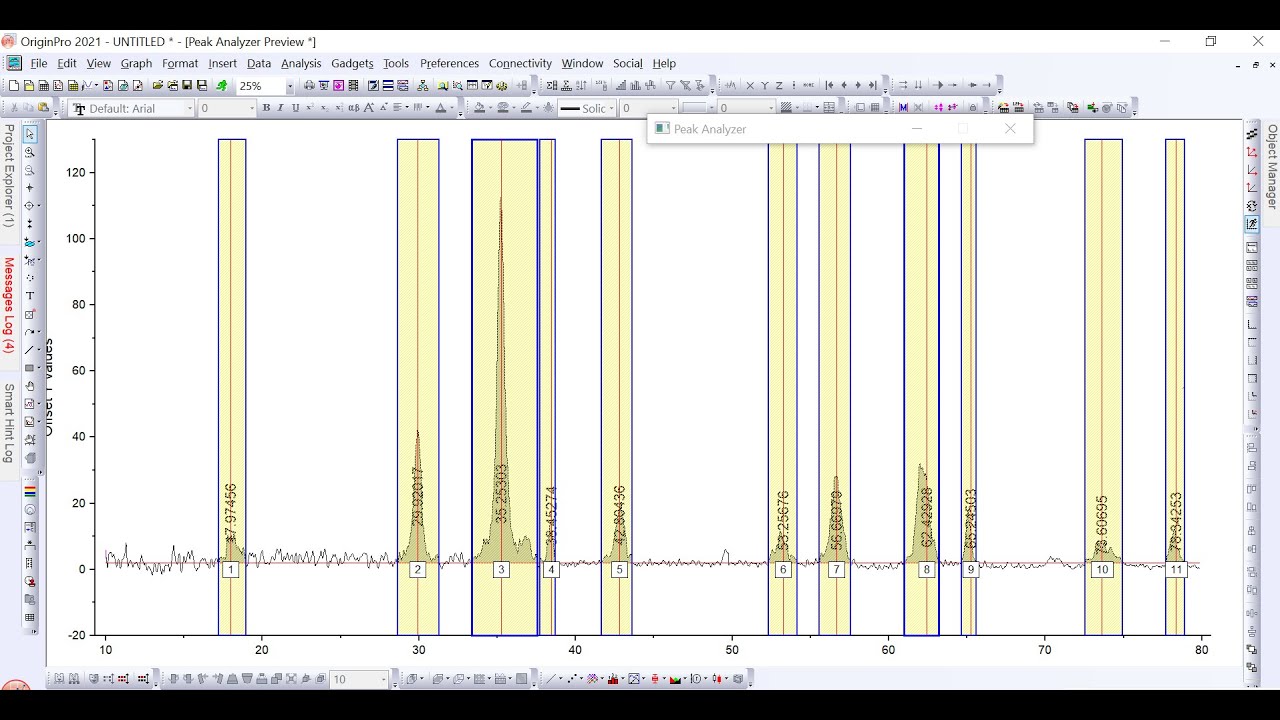Image resolution: width=1280 pixels, height=720 pixels.
Task: Click the New Workbook icon
Action: (x=43, y=86)
